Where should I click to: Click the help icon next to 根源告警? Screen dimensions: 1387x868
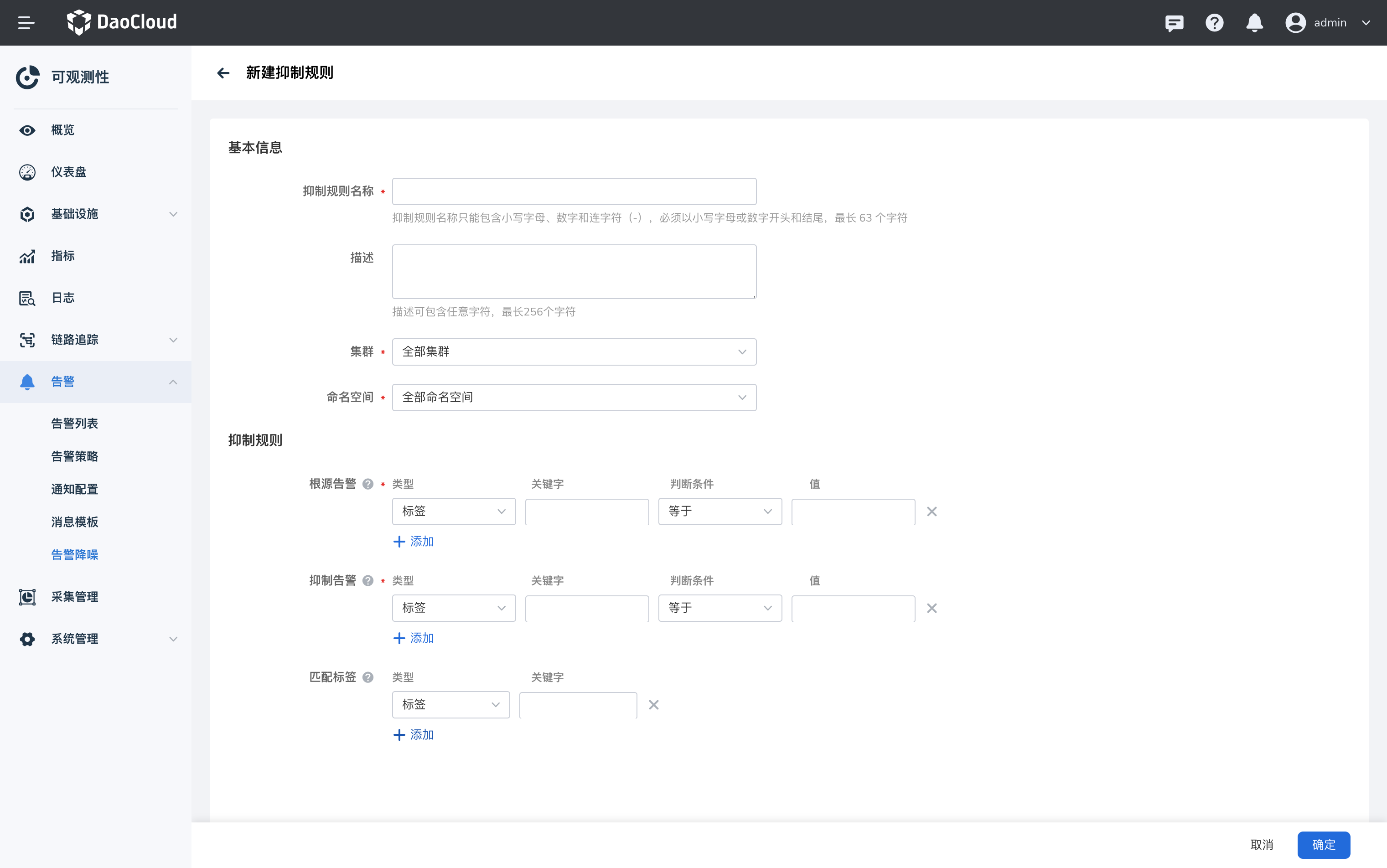(368, 484)
